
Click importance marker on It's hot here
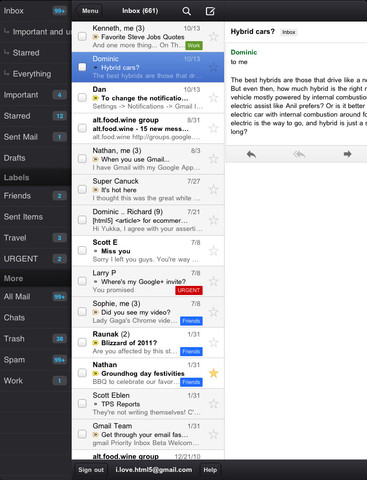point(96,190)
